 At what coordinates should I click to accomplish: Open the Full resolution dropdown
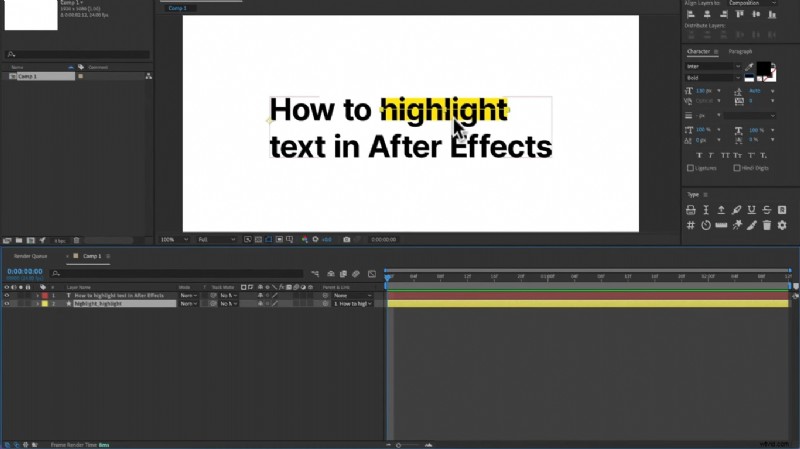[216, 239]
